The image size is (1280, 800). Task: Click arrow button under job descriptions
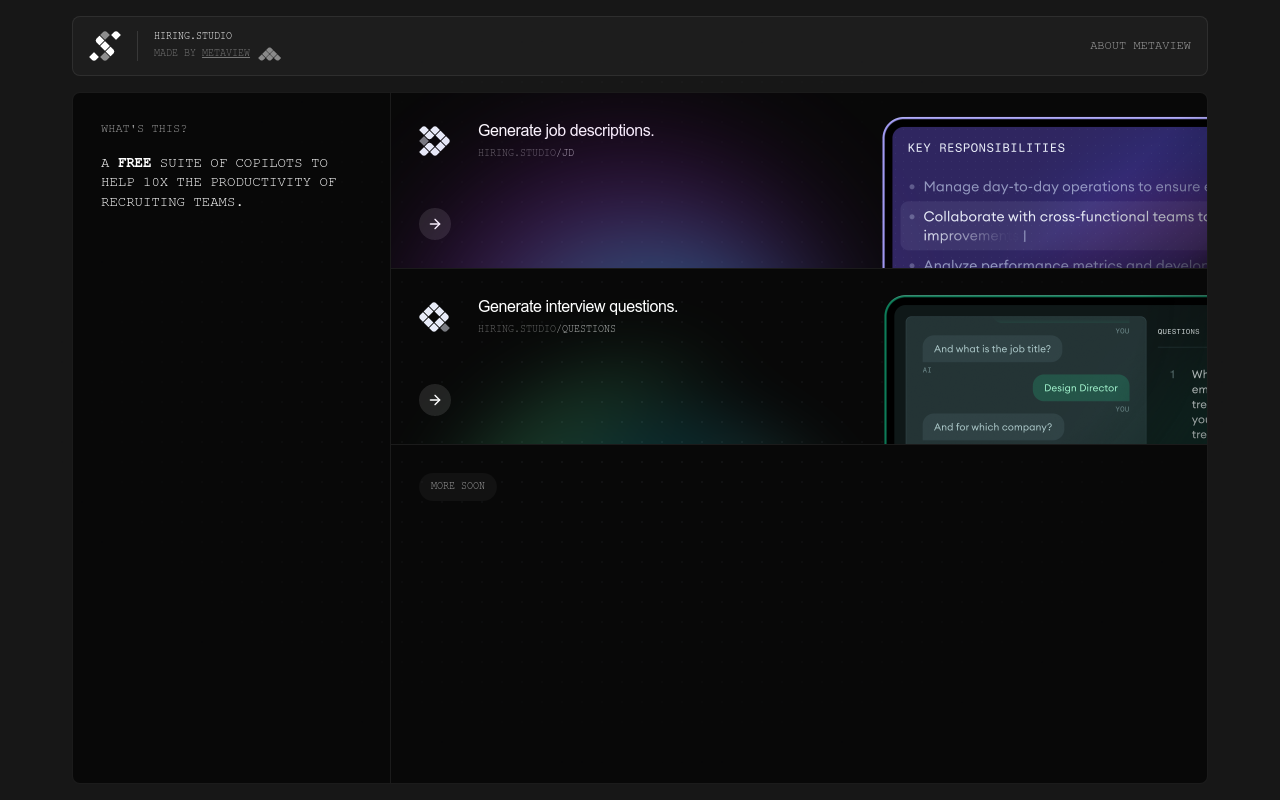point(435,224)
